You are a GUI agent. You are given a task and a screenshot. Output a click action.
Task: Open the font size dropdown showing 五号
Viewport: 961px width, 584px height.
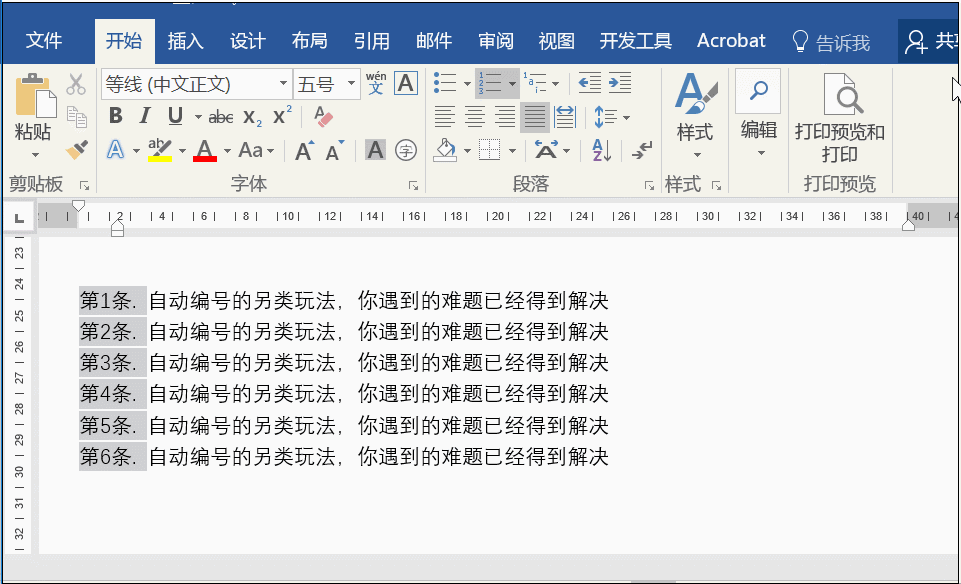pyautogui.click(x=351, y=83)
